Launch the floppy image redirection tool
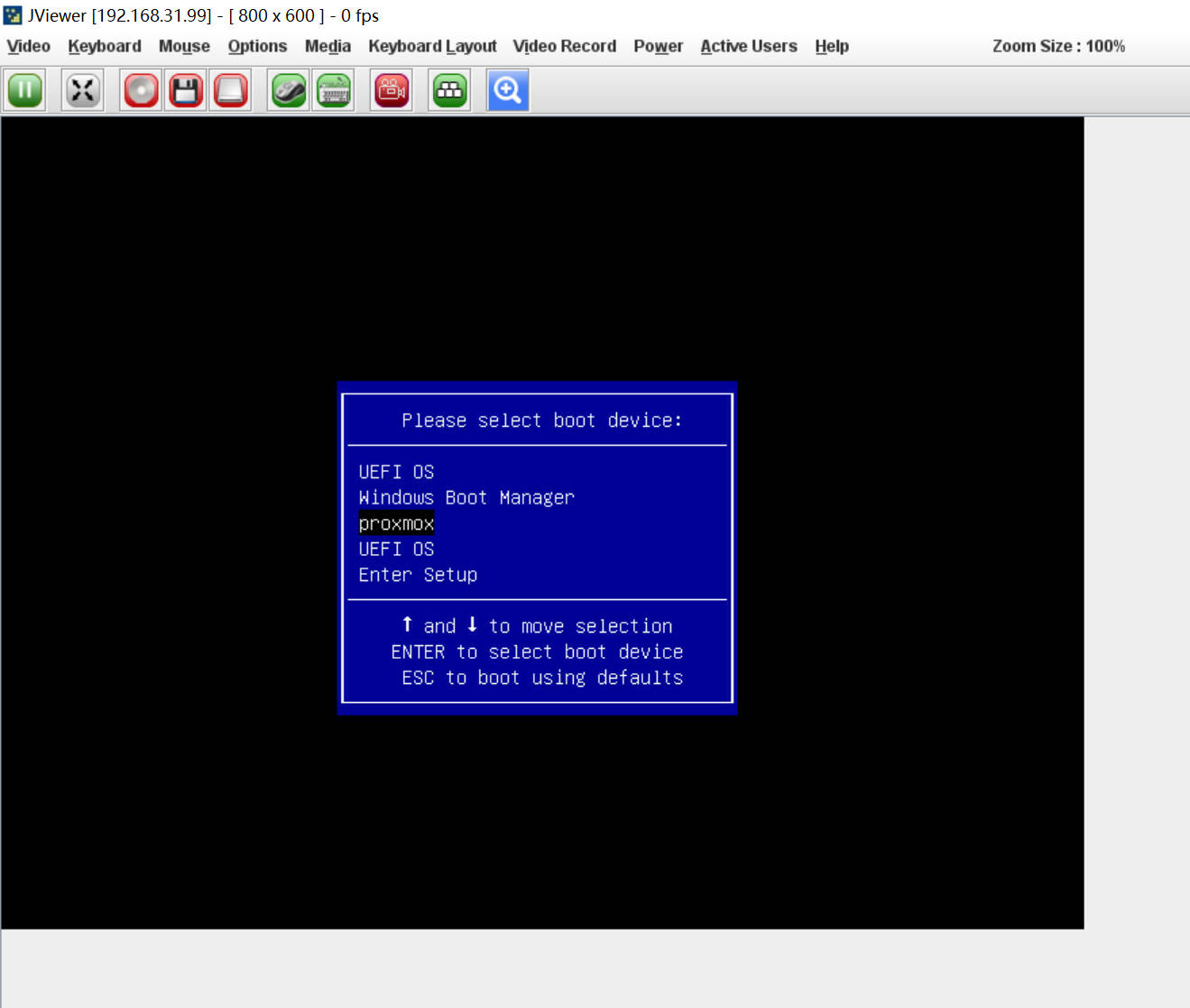This screenshot has width=1190, height=1008. pyautogui.click(x=186, y=90)
